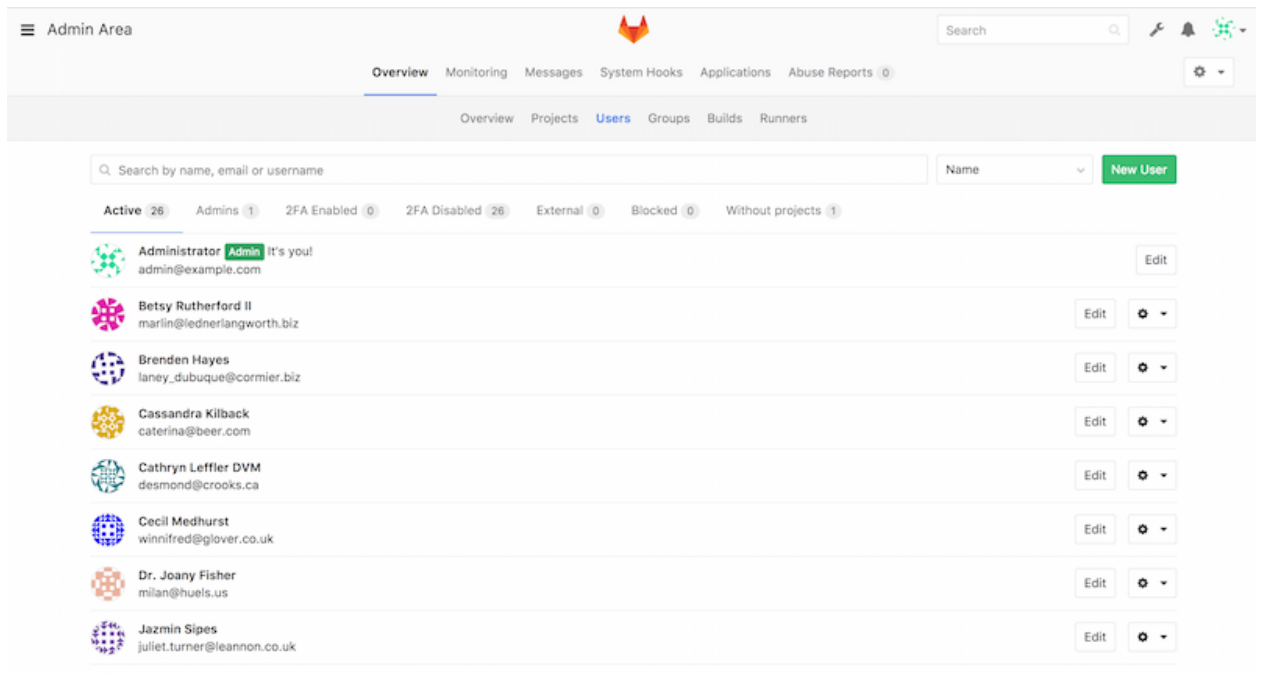The height and width of the screenshot is (673, 1262).
Task: Click Dr. Joany Fisher's avatar
Action: (108, 585)
